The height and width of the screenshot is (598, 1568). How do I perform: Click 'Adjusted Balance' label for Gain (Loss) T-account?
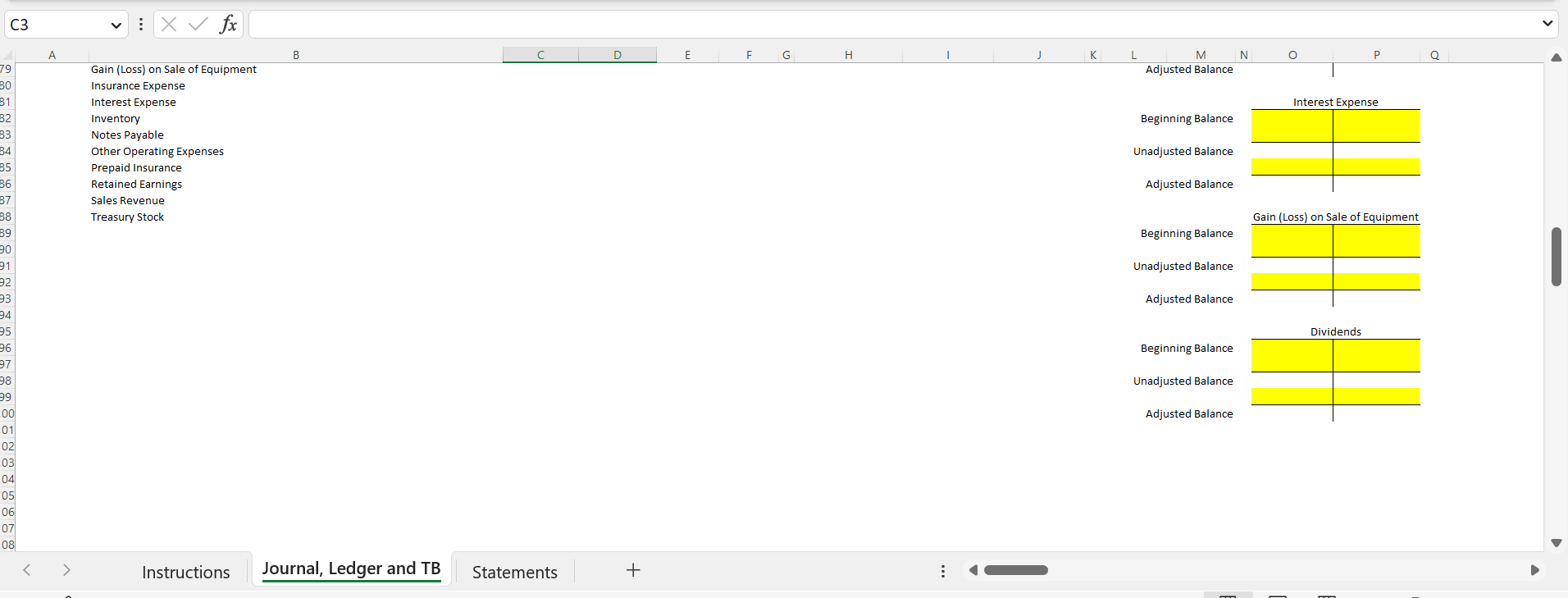[1189, 299]
